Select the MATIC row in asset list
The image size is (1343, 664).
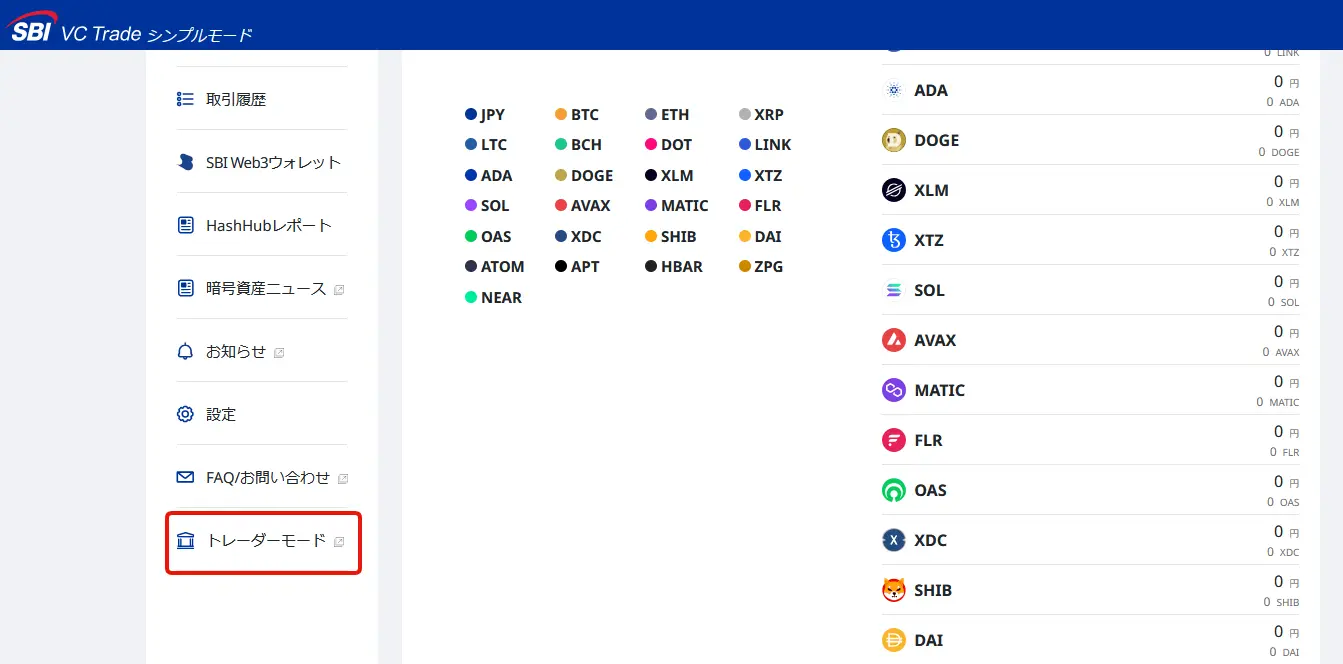(1091, 390)
